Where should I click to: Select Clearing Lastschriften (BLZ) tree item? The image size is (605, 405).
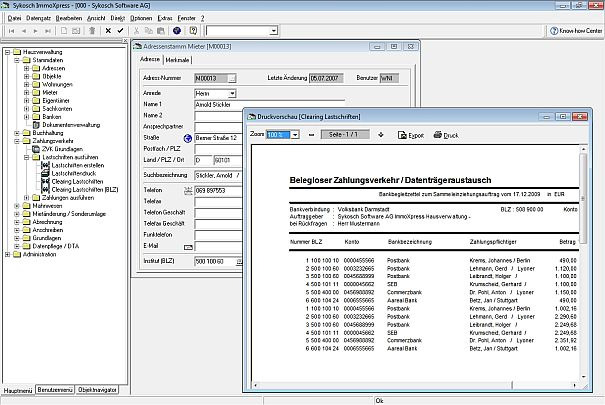[85, 190]
